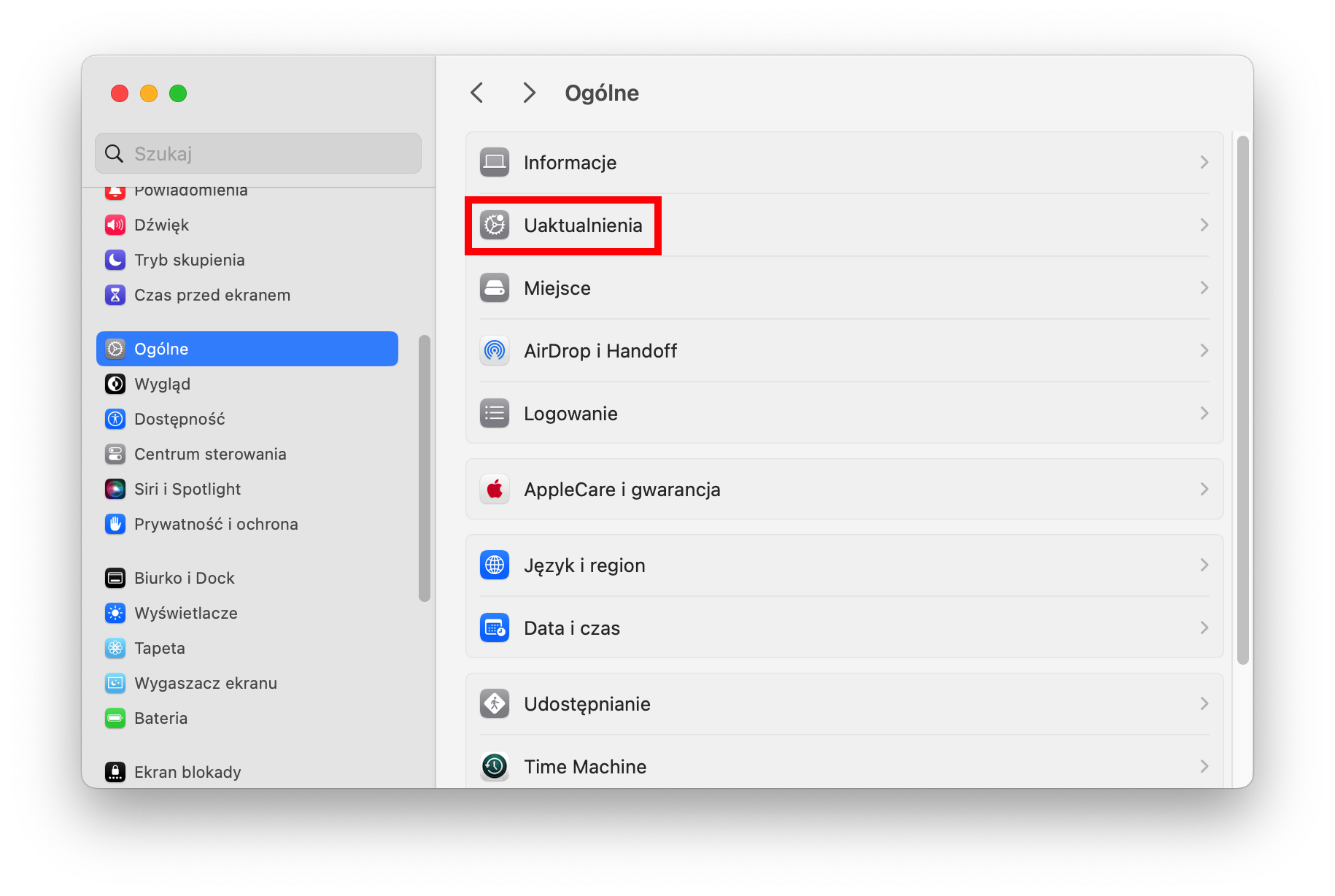The width and height of the screenshot is (1335, 896).
Task: Click chevron on AppleCare i gwarancja row
Action: point(1204,489)
